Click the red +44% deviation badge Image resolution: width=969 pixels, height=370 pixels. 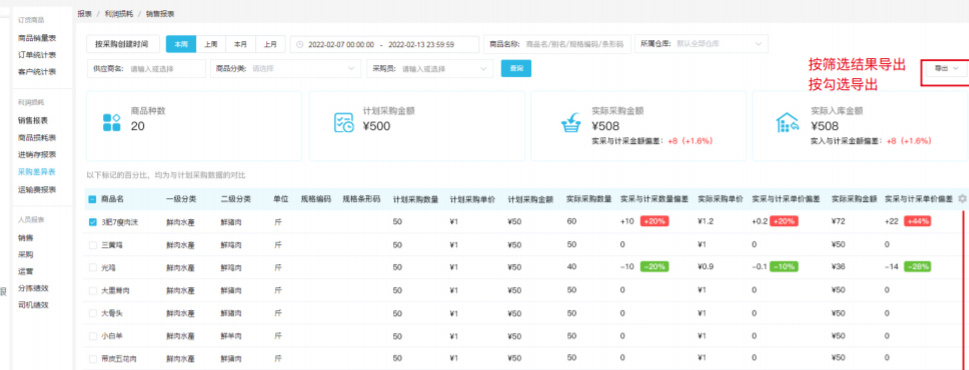tap(917, 222)
